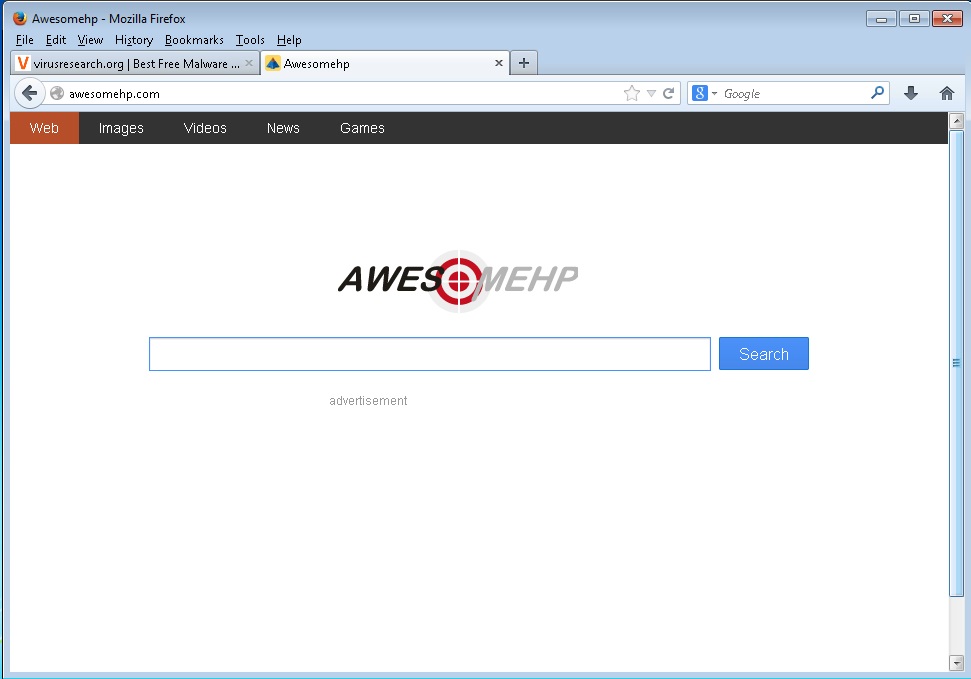Click the globe site identity icon
This screenshot has height=679, width=971.
57,94
